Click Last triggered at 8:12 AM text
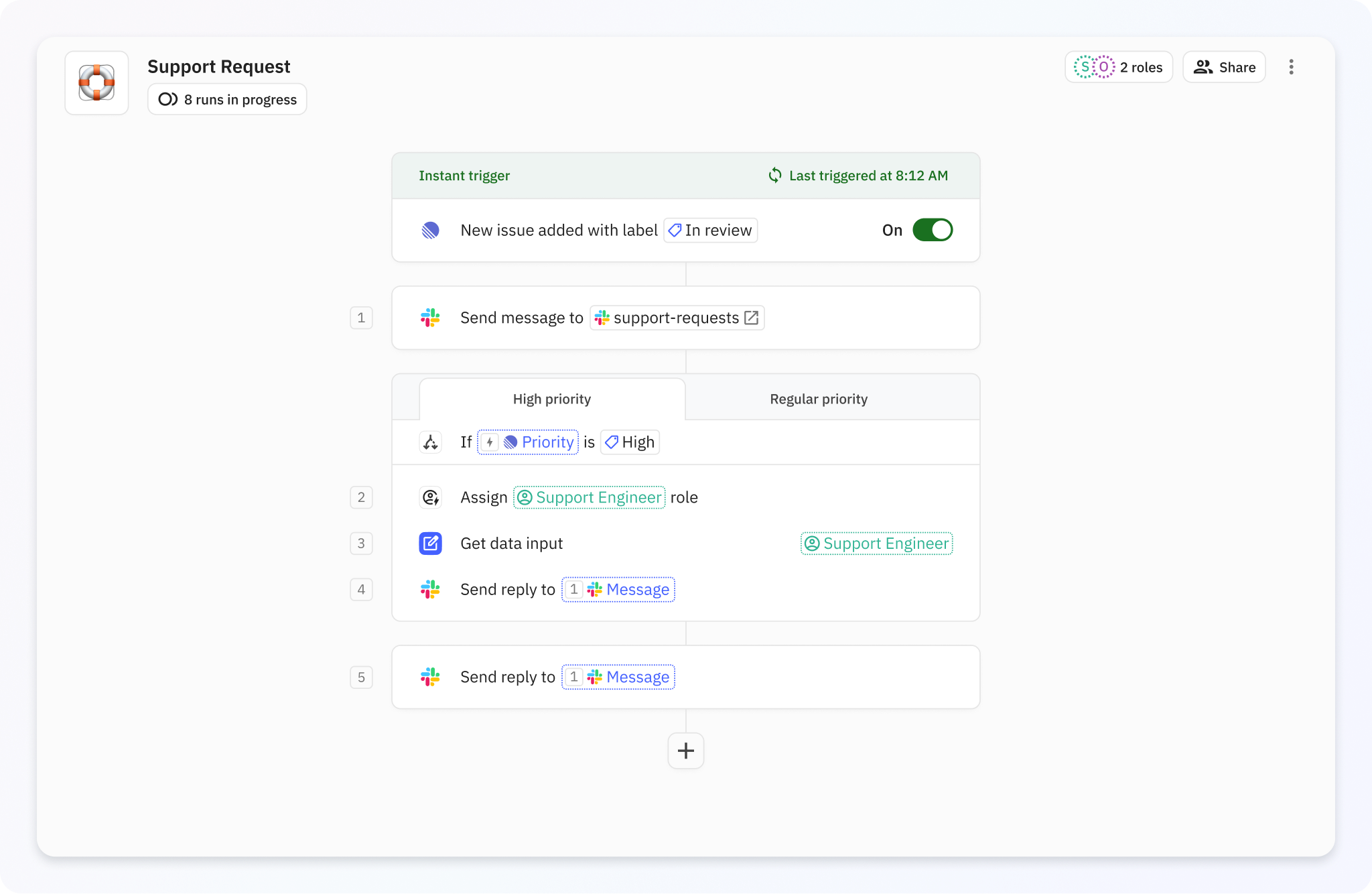This screenshot has height=894, width=1372. click(868, 176)
